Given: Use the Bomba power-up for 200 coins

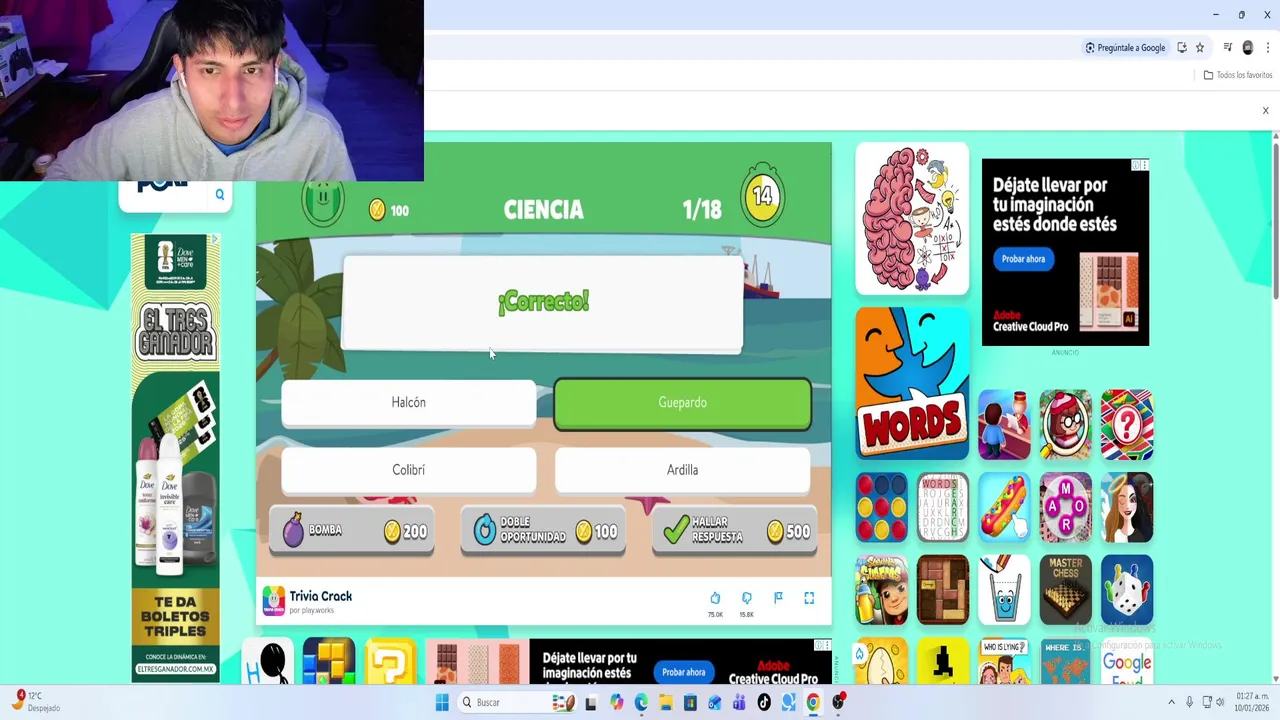Looking at the screenshot, I should point(351,531).
